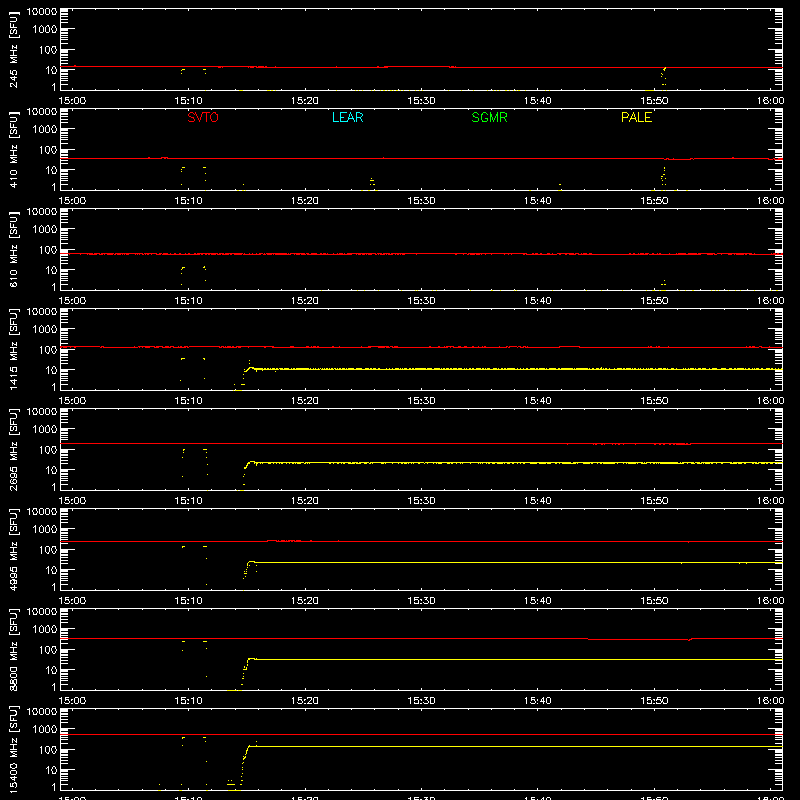This screenshot has height=800, width=800.
Task: Click '15:20' time label under 2695 MHz panel
Action: point(305,501)
